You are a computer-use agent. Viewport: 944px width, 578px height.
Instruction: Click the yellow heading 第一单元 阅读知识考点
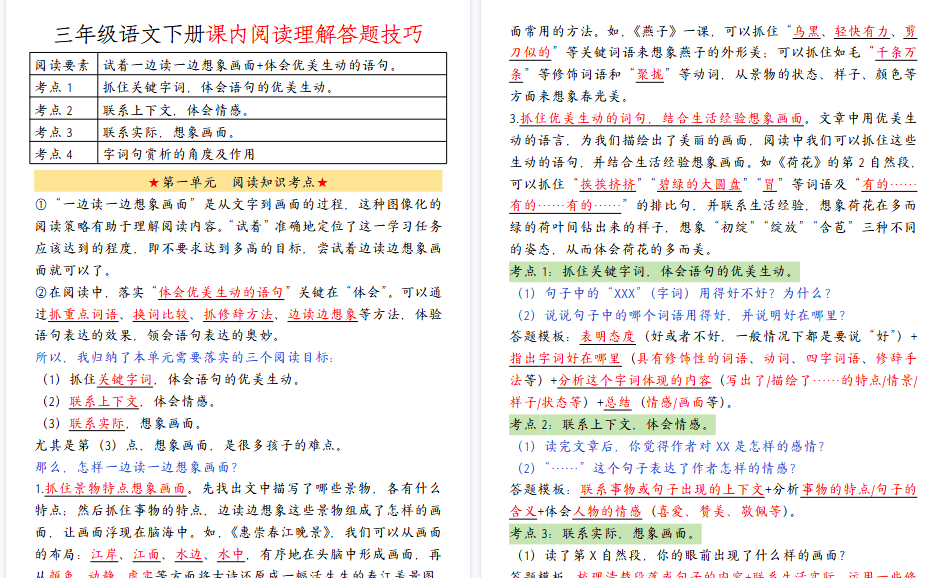(238, 182)
